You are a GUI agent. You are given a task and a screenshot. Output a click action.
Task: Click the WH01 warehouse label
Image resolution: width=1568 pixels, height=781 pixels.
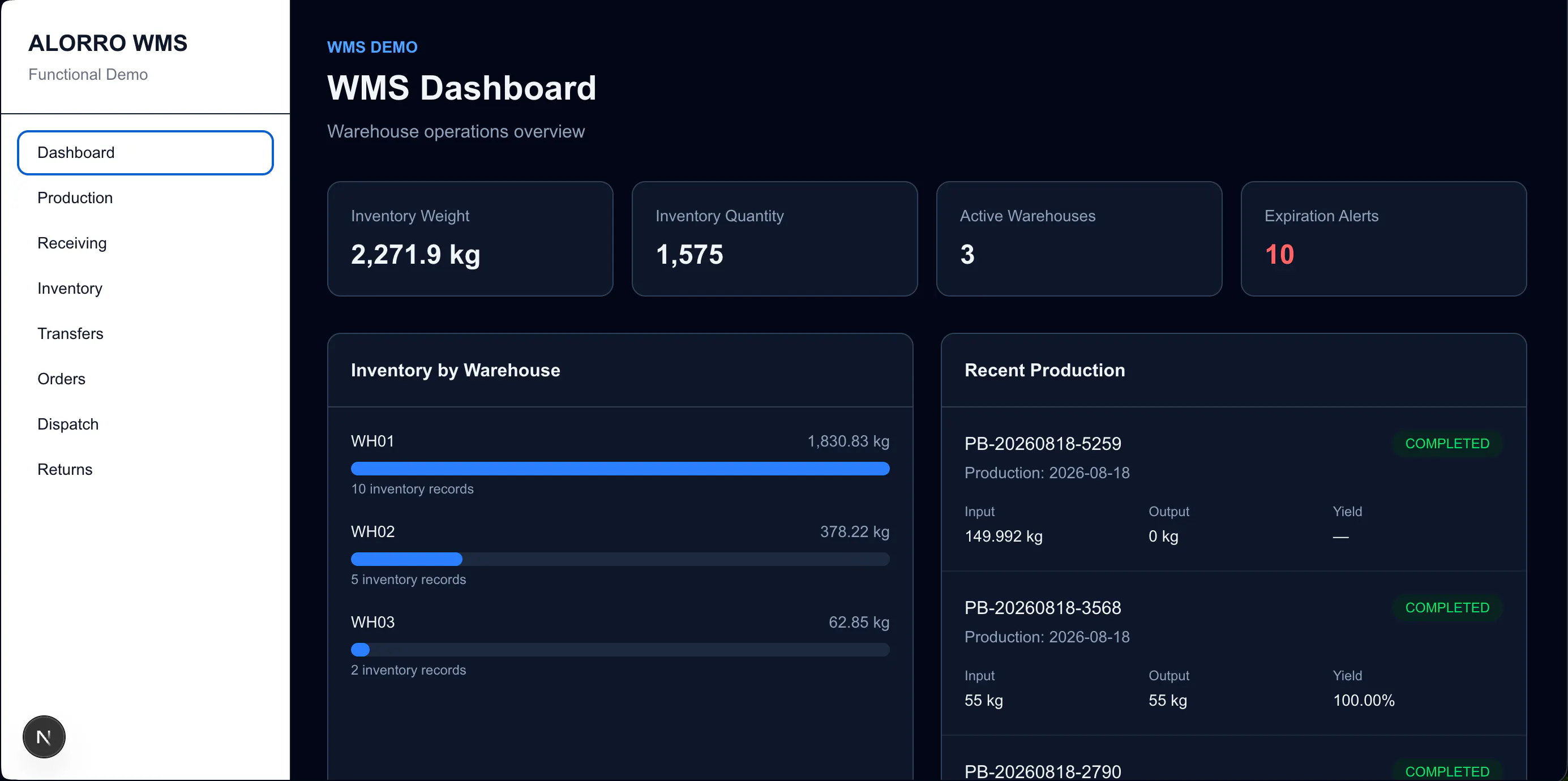click(x=372, y=441)
